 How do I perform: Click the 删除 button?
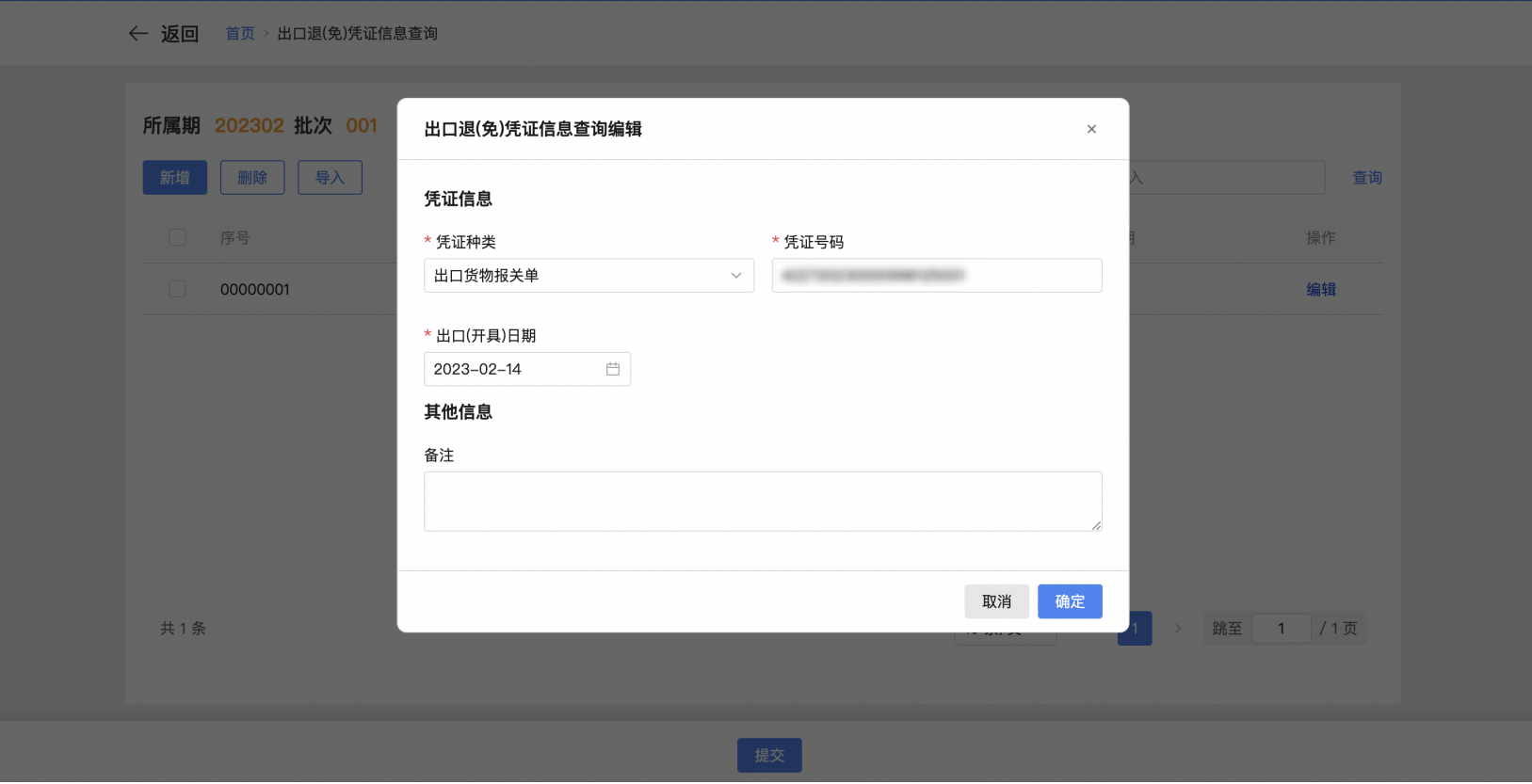(x=252, y=177)
